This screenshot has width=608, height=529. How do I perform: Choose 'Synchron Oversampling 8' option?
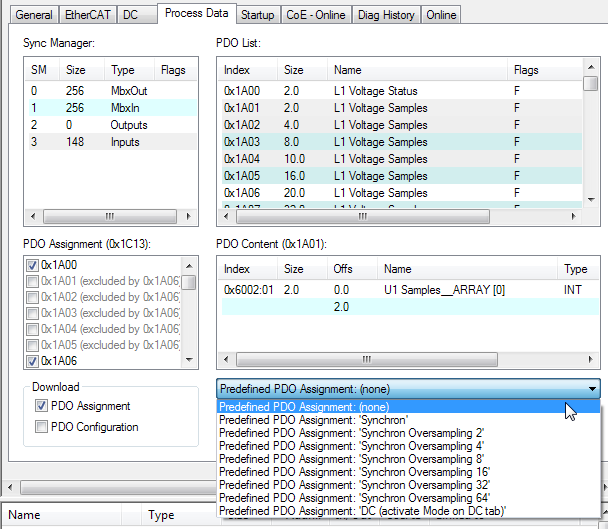[408, 459]
